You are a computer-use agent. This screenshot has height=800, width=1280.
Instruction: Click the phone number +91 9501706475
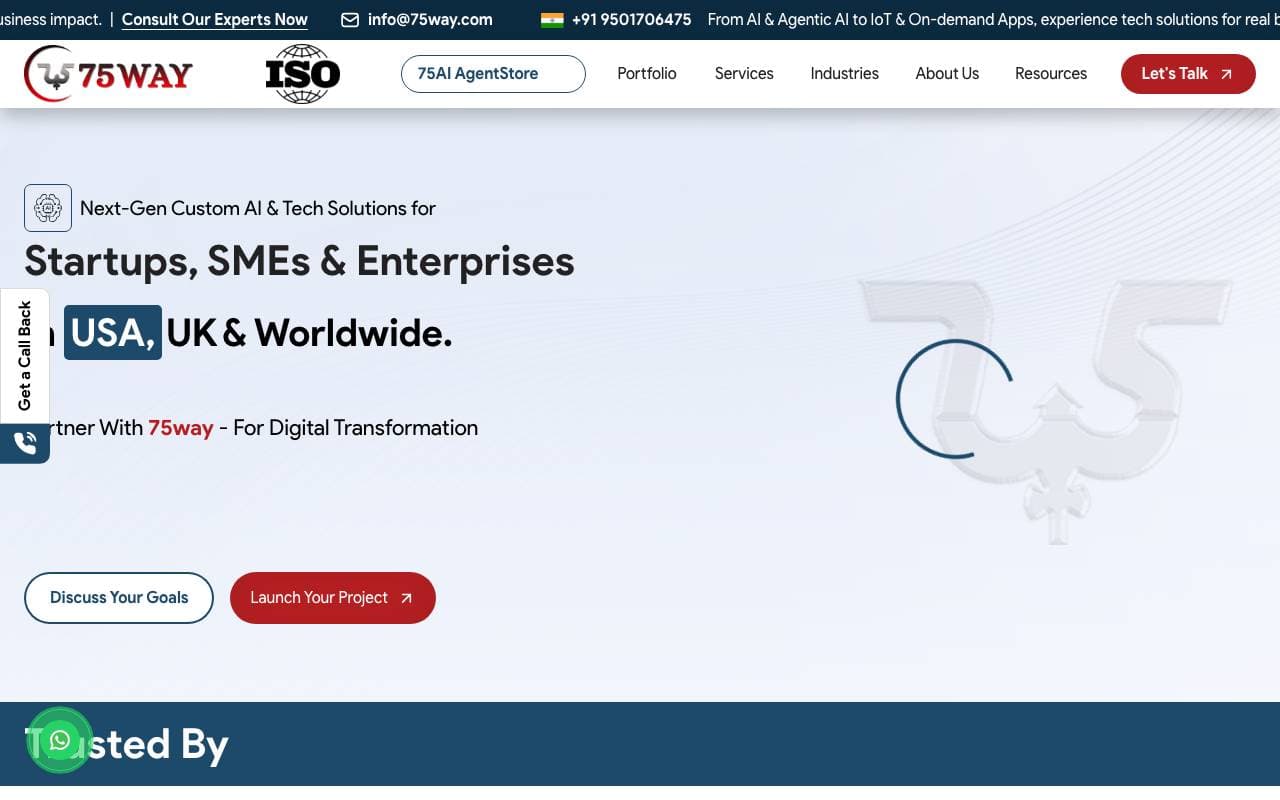click(x=631, y=20)
